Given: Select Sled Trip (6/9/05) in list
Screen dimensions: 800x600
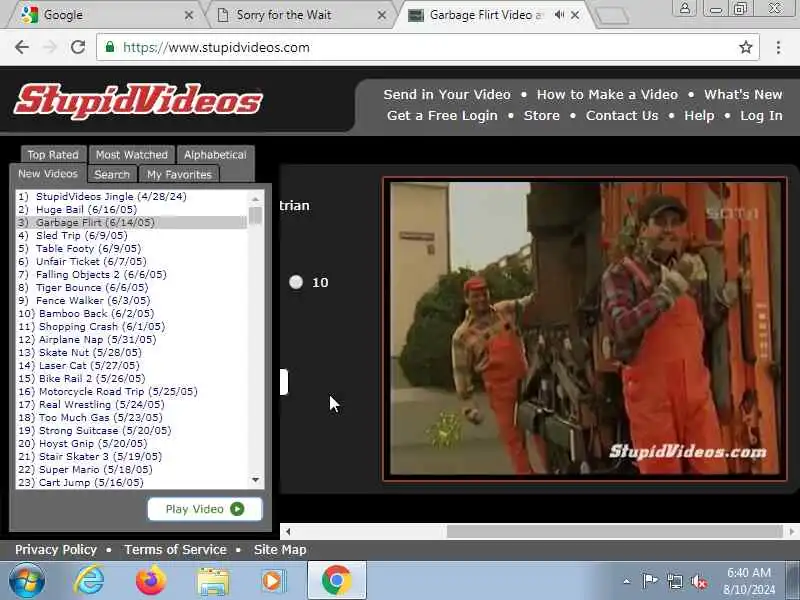Looking at the screenshot, I should [x=132, y=235].
